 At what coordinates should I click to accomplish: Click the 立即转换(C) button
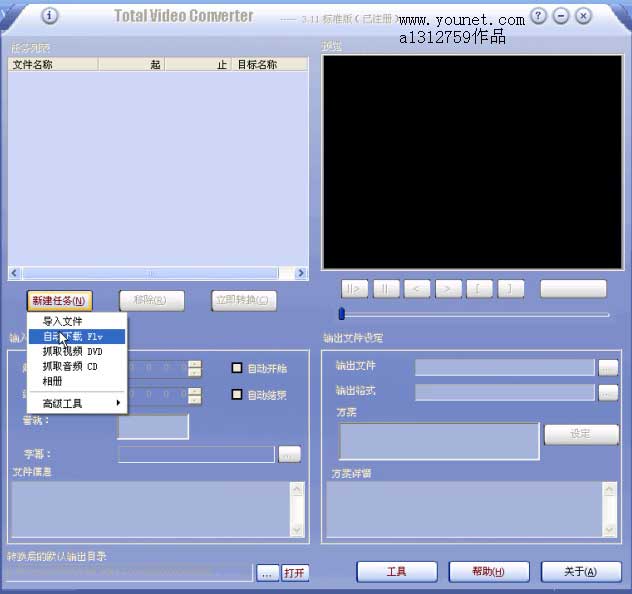[x=244, y=301]
